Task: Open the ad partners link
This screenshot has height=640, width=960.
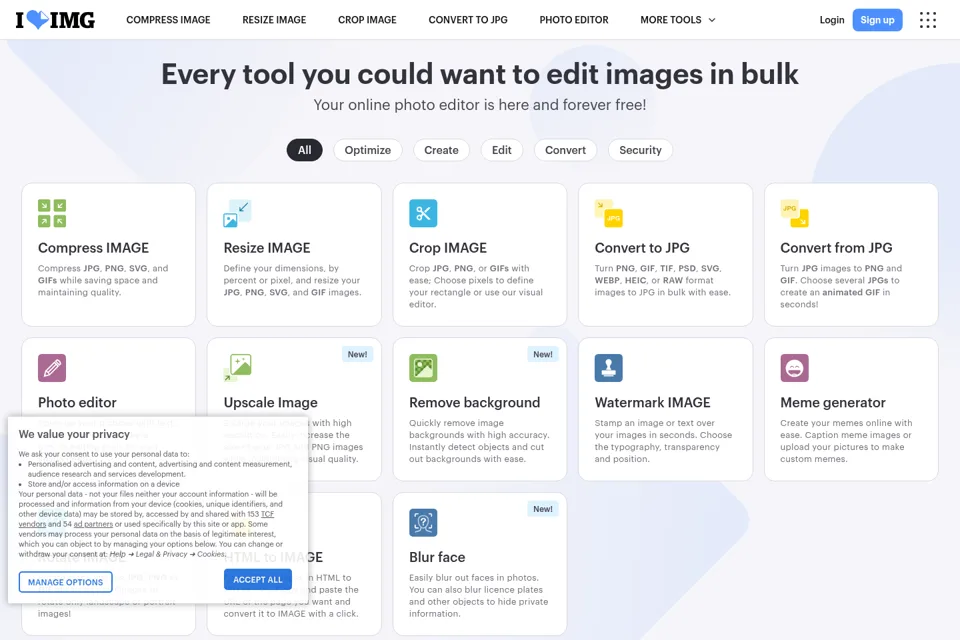Action: point(93,524)
